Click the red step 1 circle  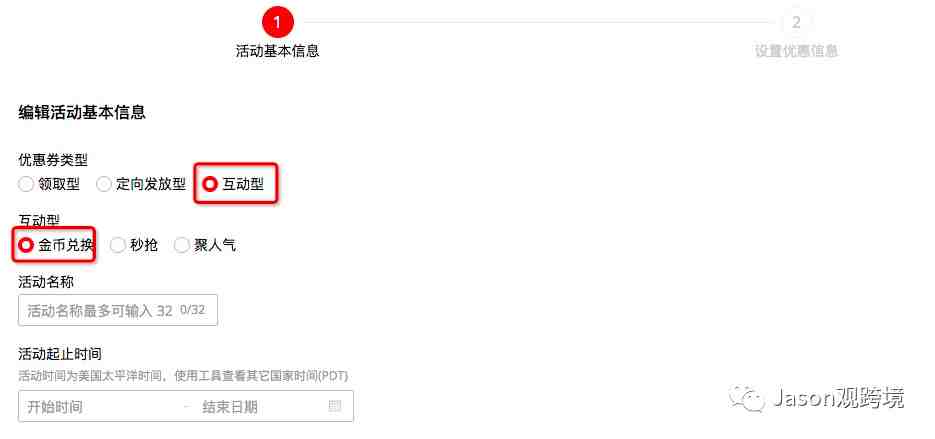coord(277,22)
